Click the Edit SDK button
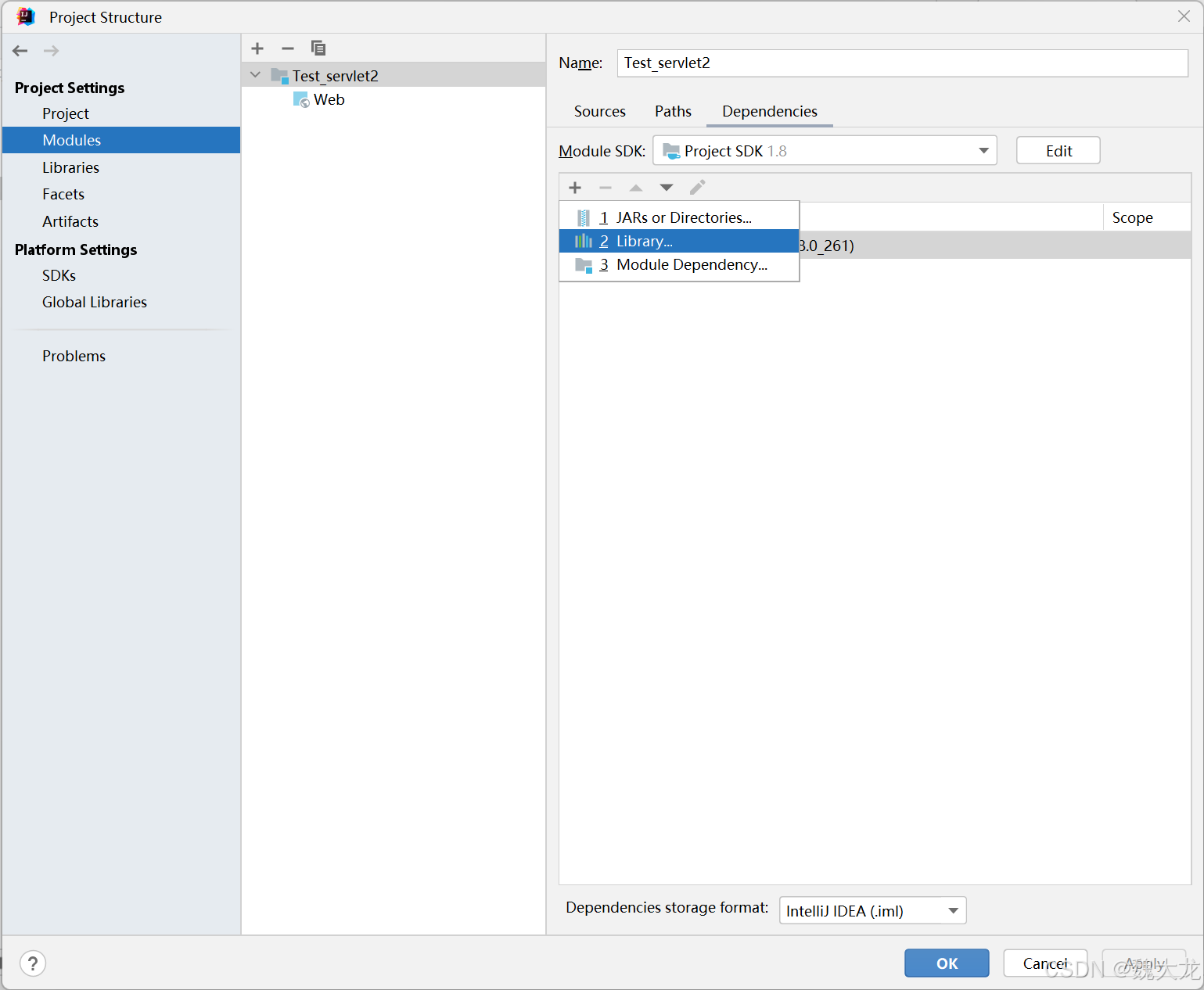Image resolution: width=1204 pixels, height=990 pixels. [x=1058, y=150]
